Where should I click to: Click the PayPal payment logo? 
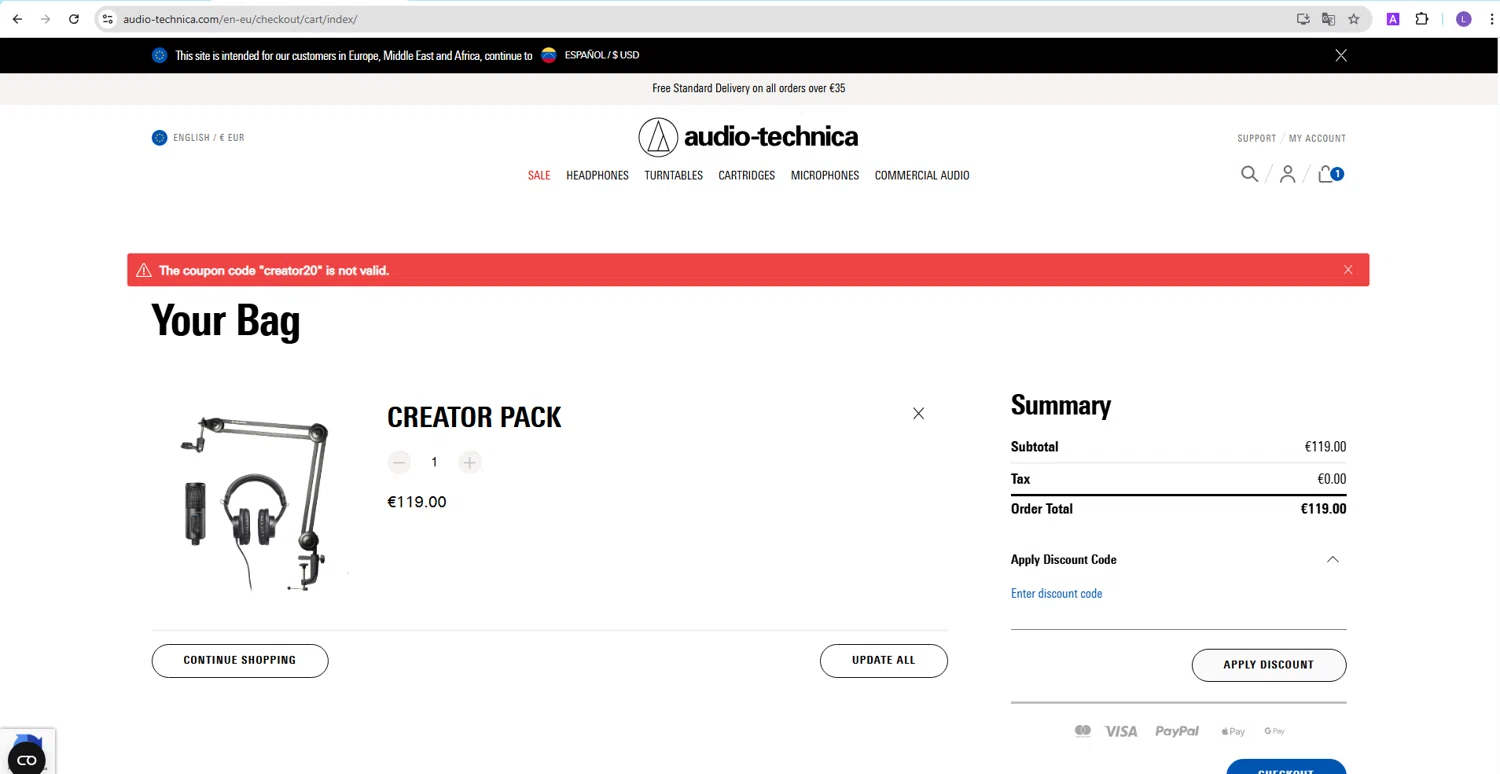[x=1177, y=731]
